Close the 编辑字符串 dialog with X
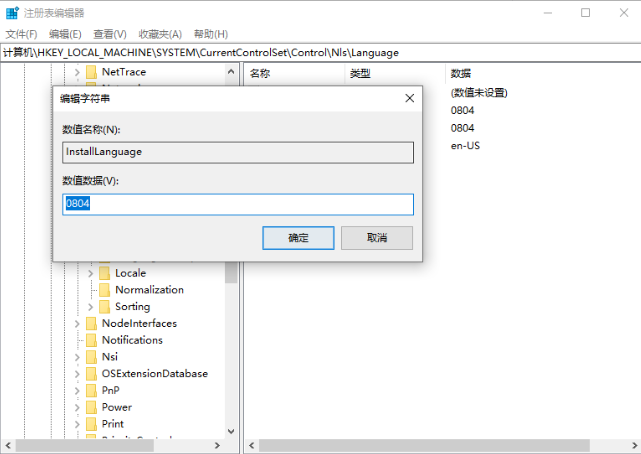This screenshot has height=454, width=641. pos(409,98)
